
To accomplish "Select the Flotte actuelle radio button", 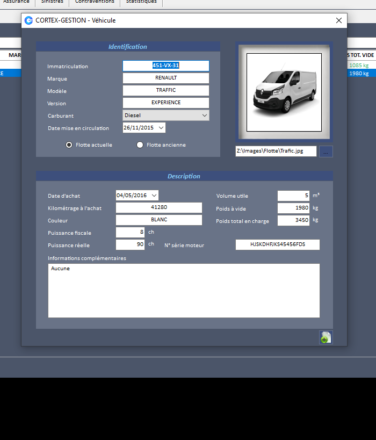I will (69, 145).
